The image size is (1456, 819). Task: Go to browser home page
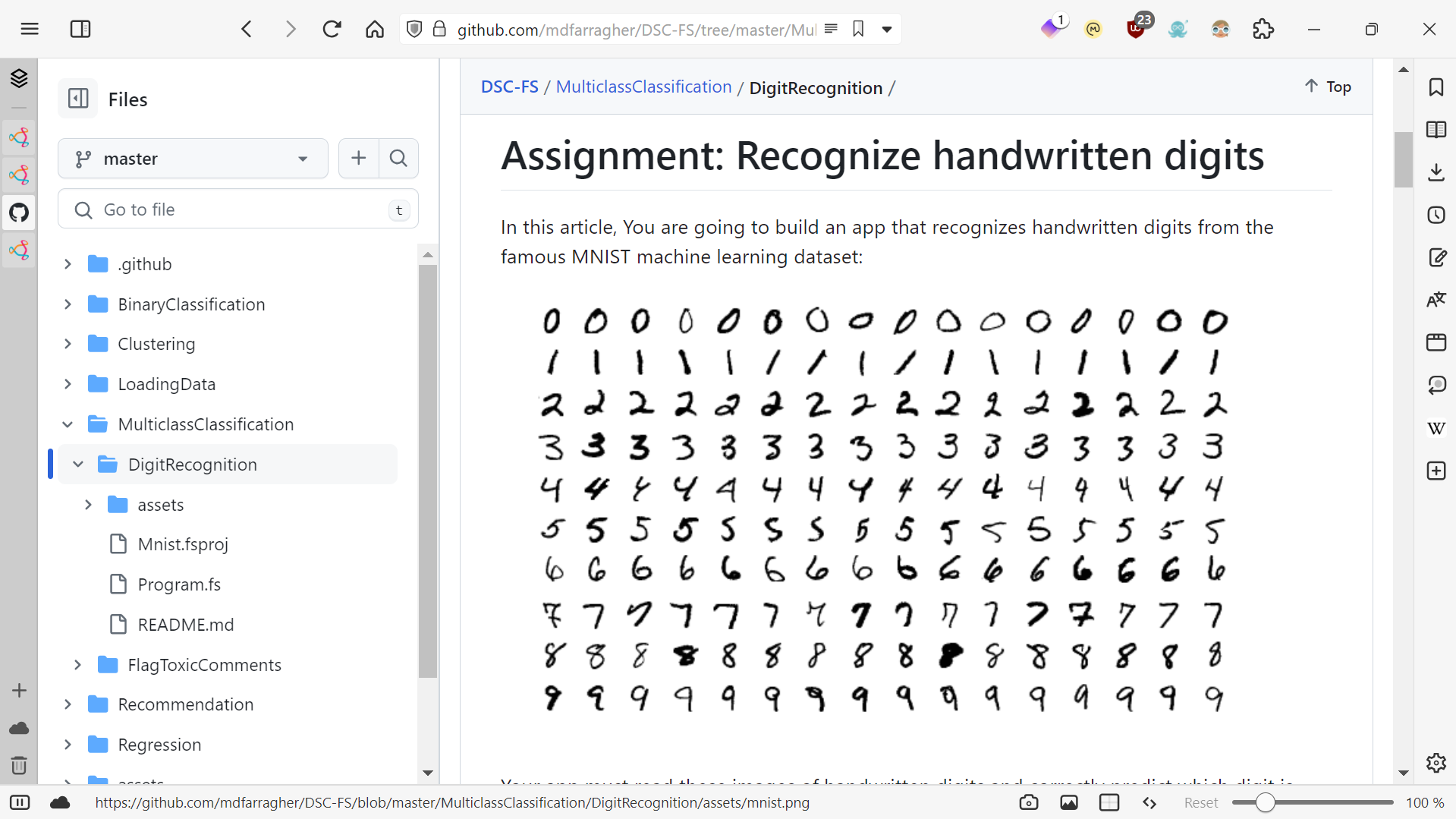coord(375,30)
